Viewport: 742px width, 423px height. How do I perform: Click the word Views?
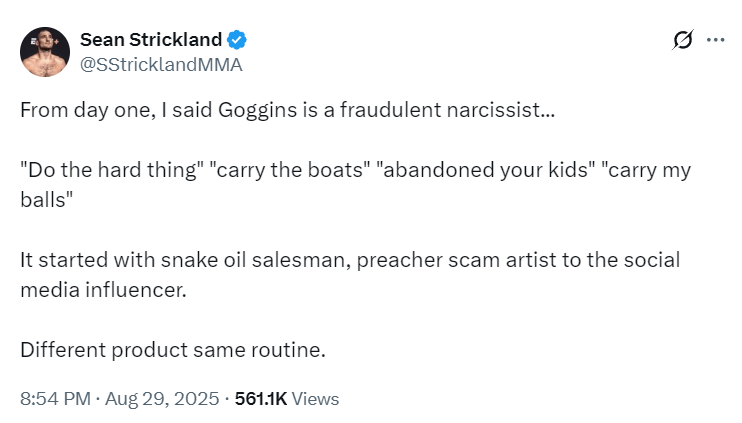[x=316, y=398]
